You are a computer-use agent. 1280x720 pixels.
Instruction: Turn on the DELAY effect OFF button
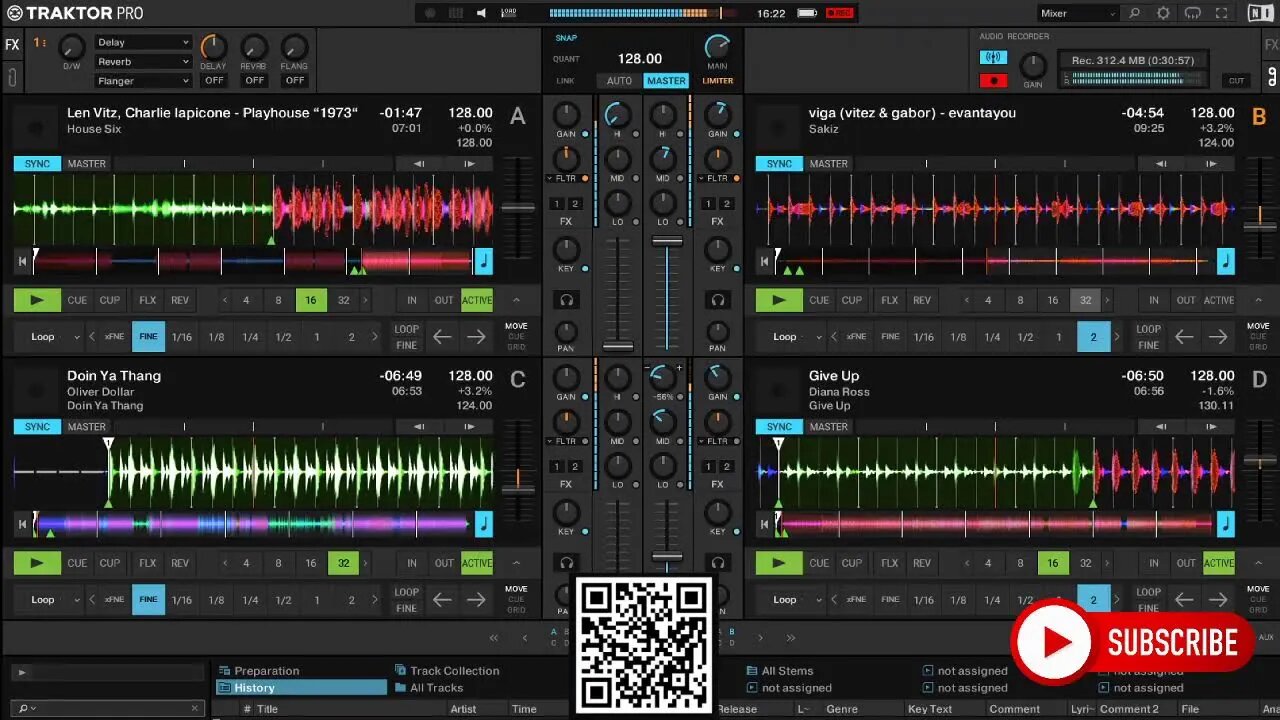pyautogui.click(x=214, y=80)
